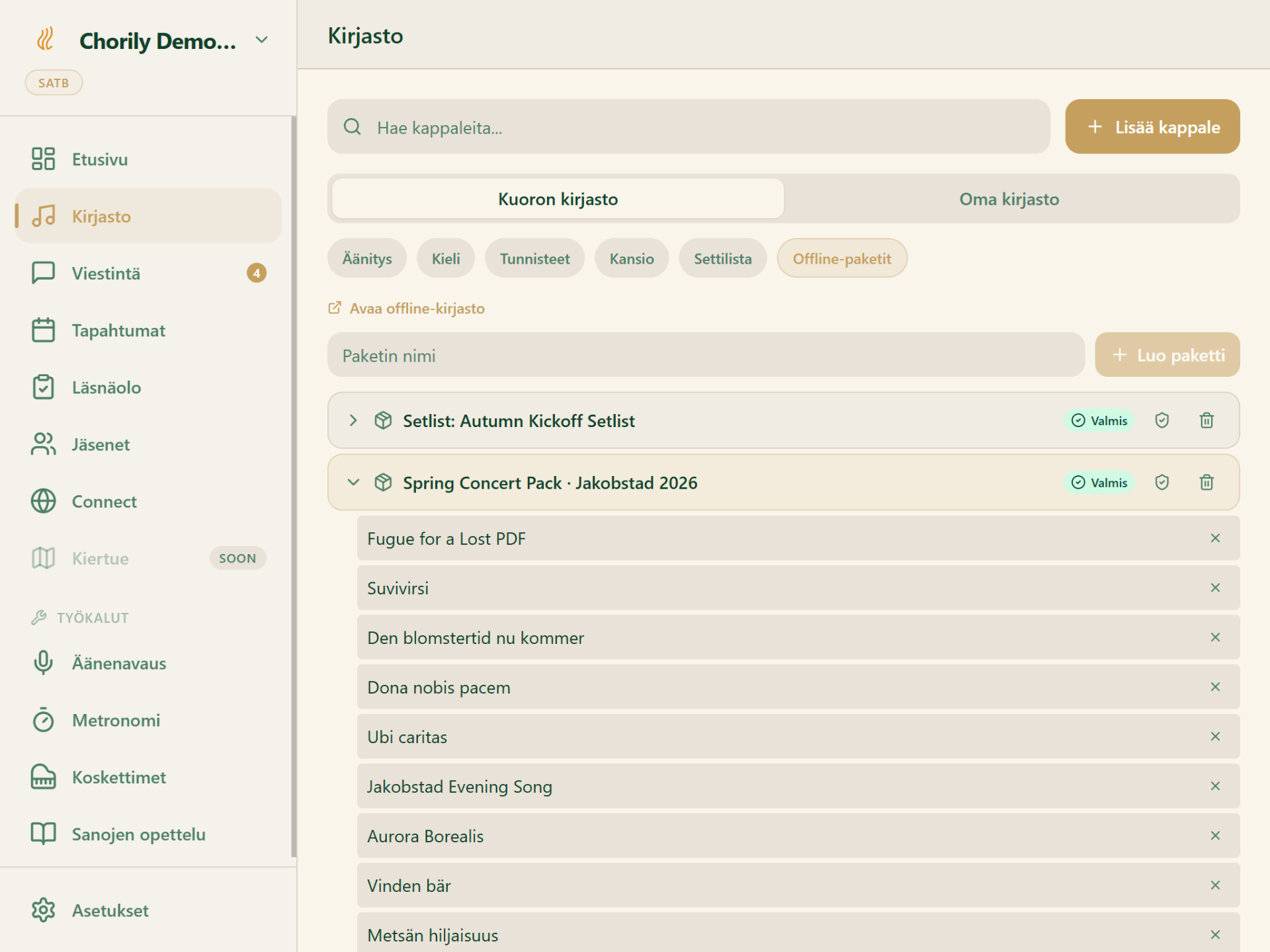Click the Äänenavaus microphone icon
Image resolution: width=1270 pixels, height=952 pixels.
(44, 663)
